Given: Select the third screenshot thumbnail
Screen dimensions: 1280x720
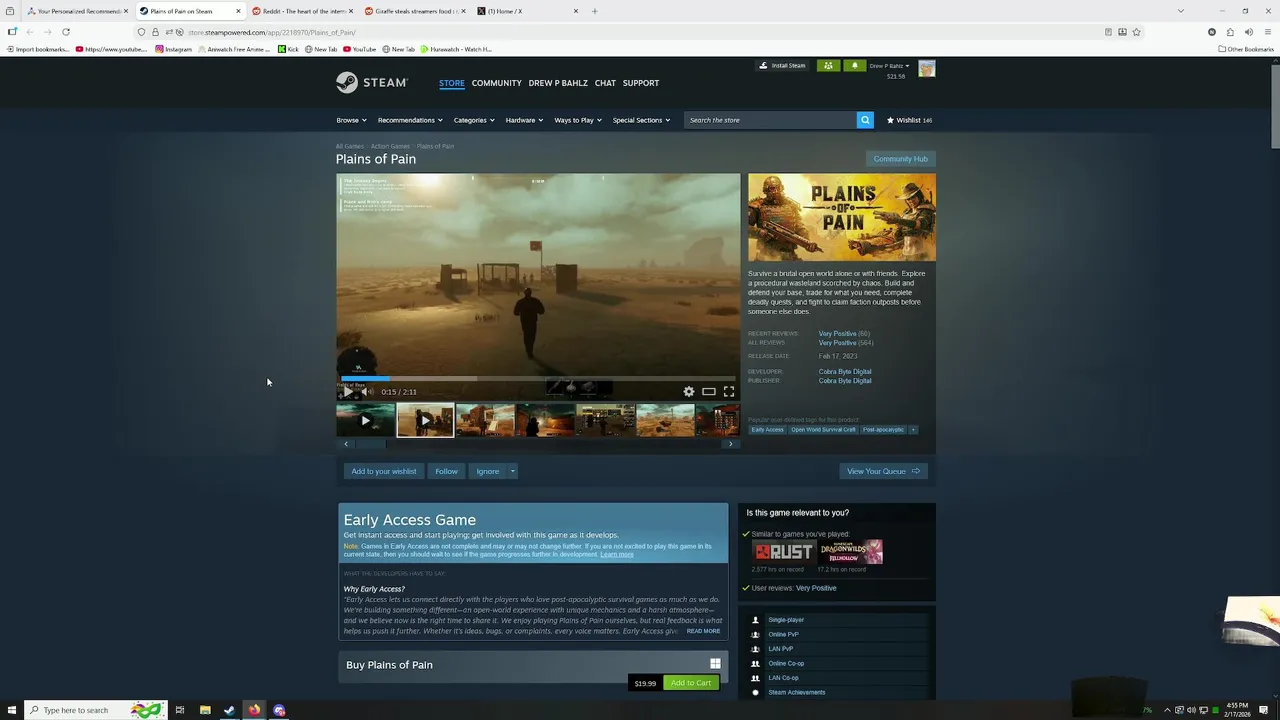Looking at the screenshot, I should tap(485, 420).
